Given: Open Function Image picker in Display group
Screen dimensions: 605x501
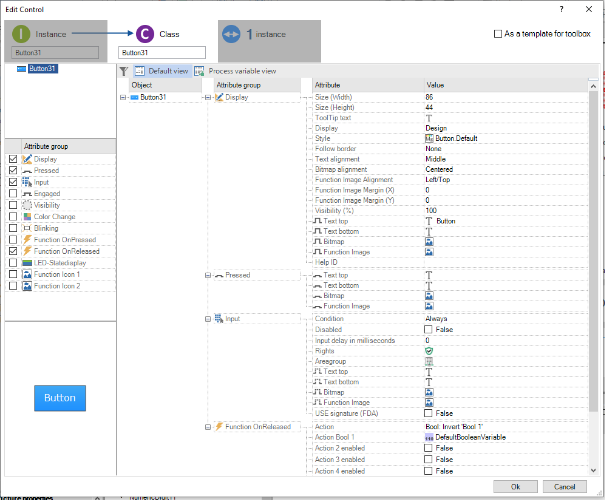Looking at the screenshot, I should point(429,252).
